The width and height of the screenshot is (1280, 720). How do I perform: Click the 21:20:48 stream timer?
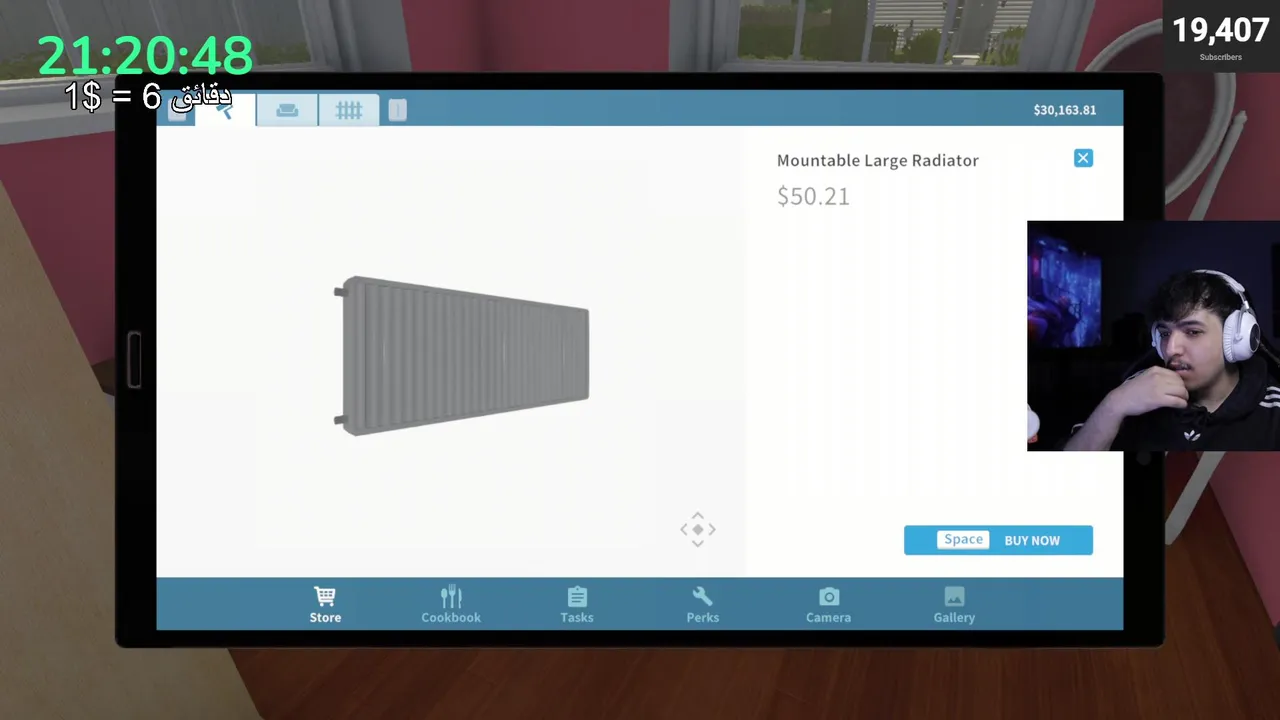[145, 56]
